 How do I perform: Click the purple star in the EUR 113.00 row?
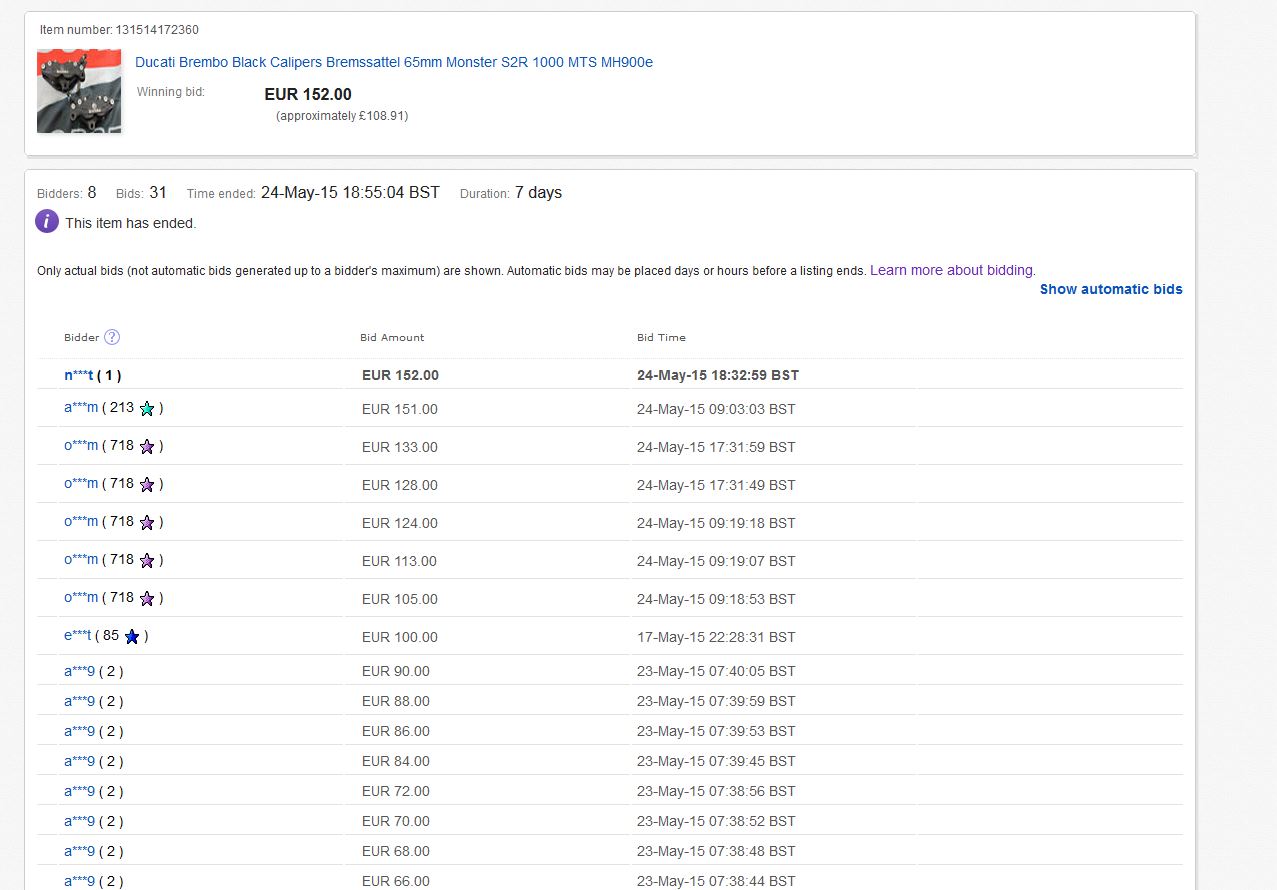[147, 560]
